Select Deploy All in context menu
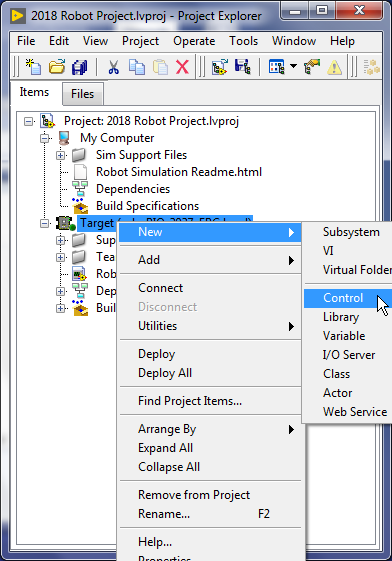Screen dimensions: 392x561 210,373
